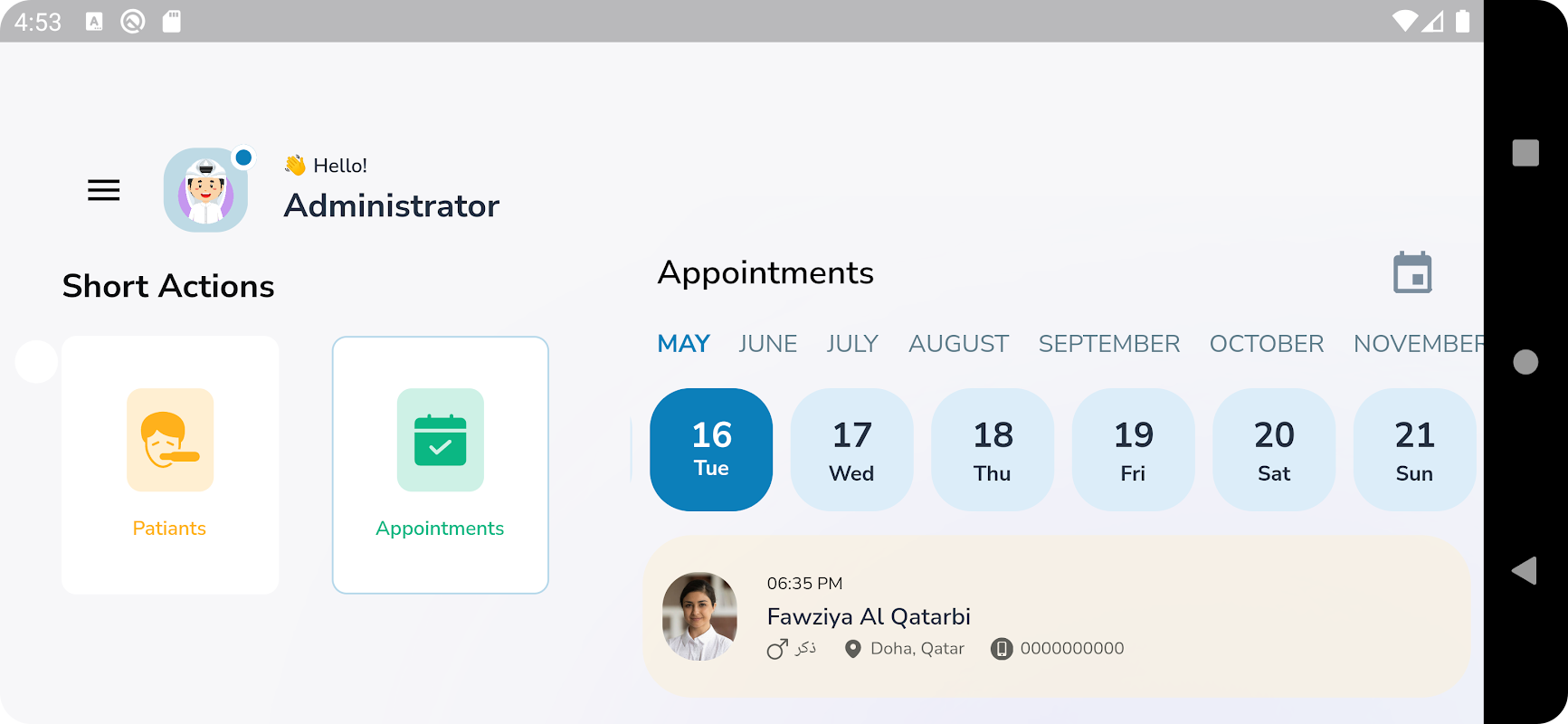Switch to the AUGUST month tab

point(958,344)
